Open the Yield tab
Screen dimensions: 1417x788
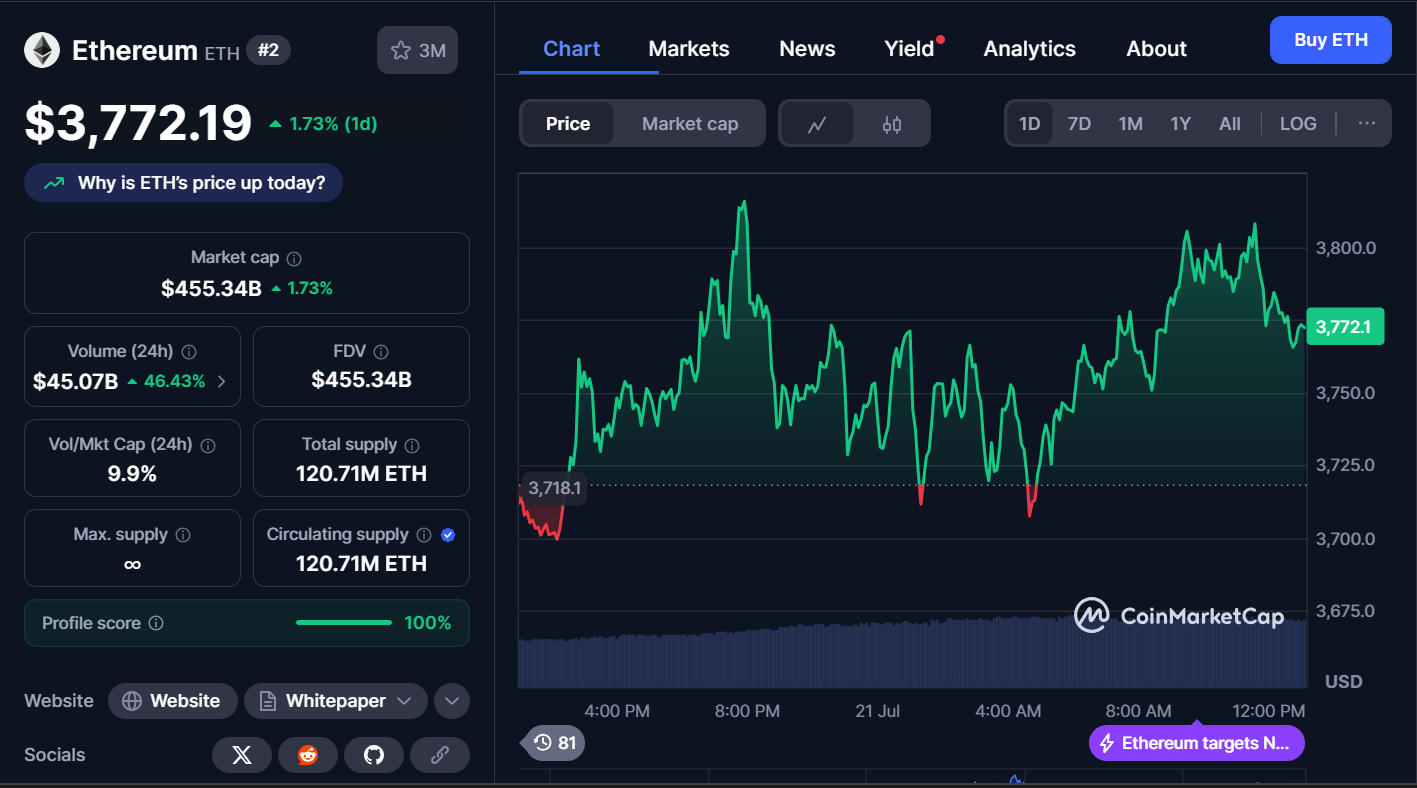pos(909,49)
